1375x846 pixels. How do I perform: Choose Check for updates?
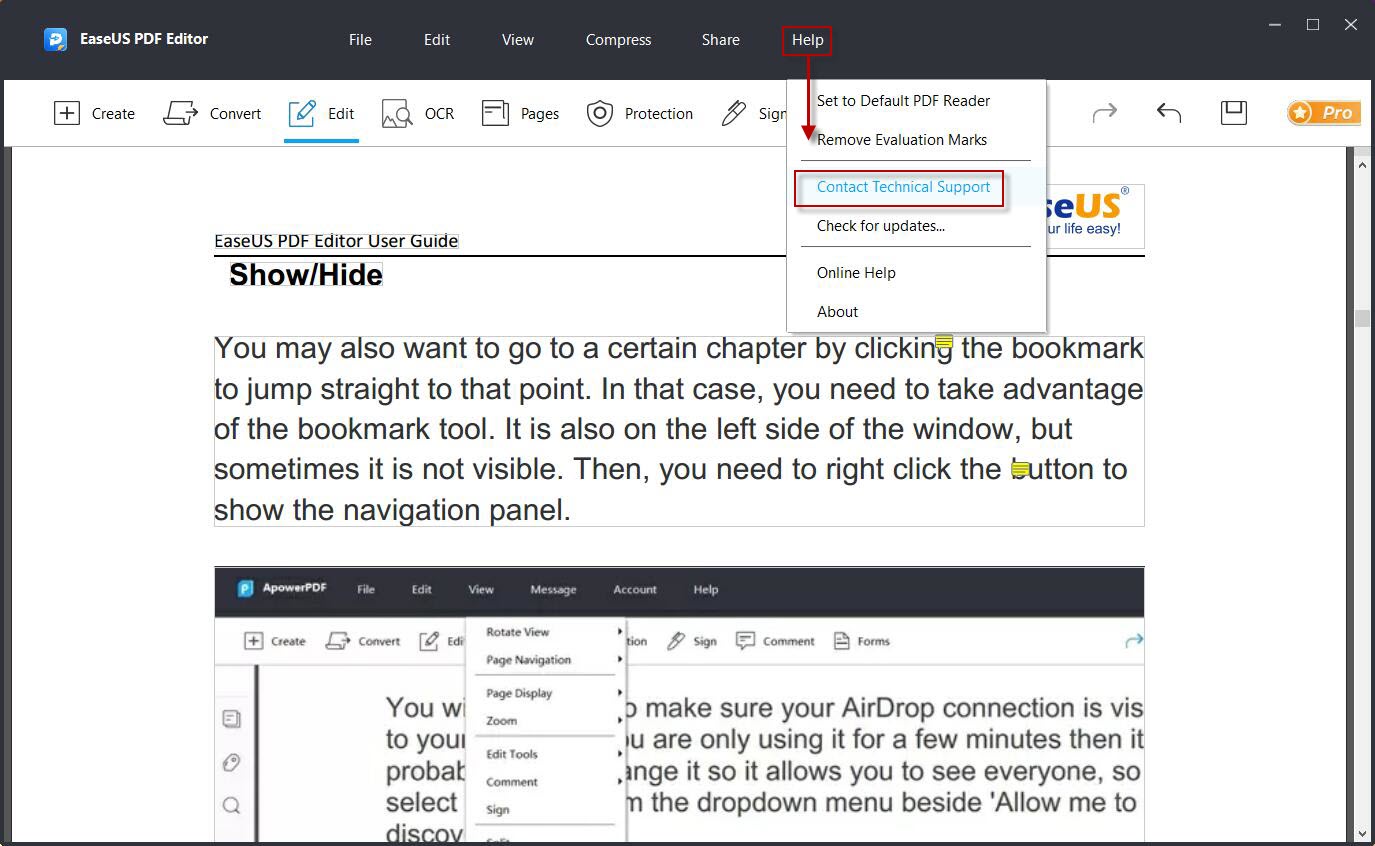click(x=880, y=225)
